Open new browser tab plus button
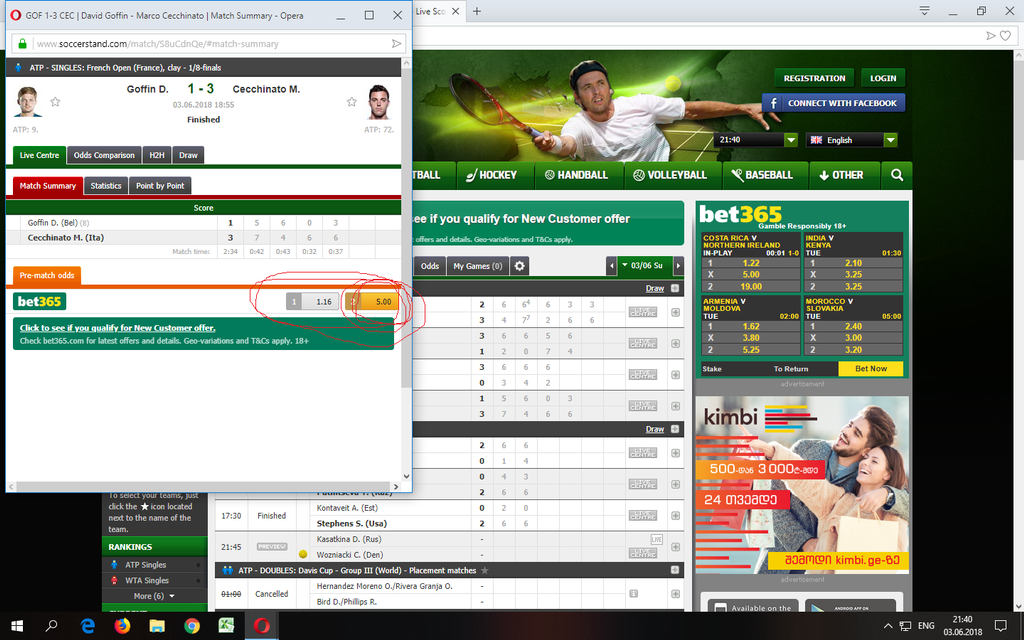The width and height of the screenshot is (1024, 640). coord(477,11)
